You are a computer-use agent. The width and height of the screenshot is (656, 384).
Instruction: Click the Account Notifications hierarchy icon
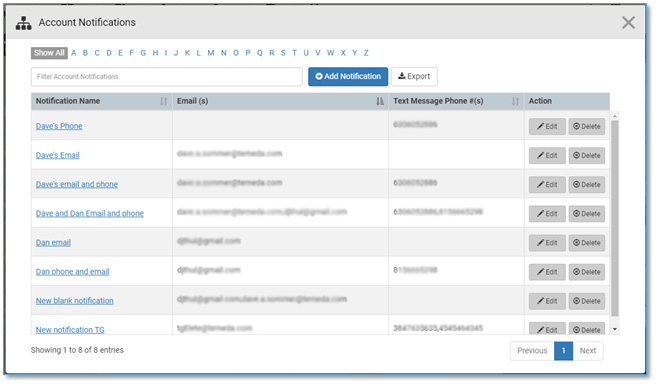point(23,23)
